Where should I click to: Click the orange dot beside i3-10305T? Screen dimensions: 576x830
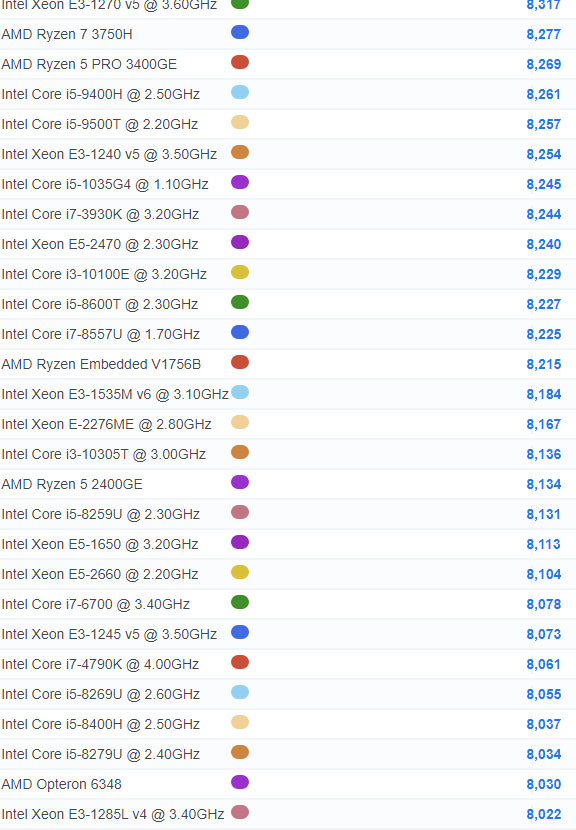(x=240, y=452)
